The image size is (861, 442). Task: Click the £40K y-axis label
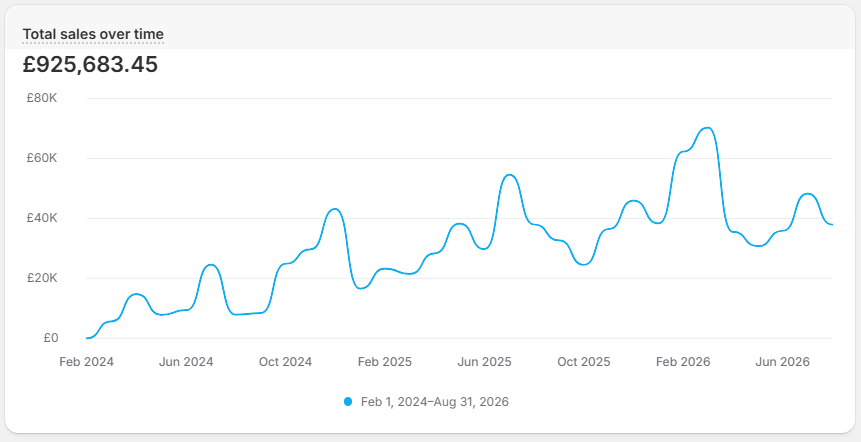pyautogui.click(x=42, y=218)
